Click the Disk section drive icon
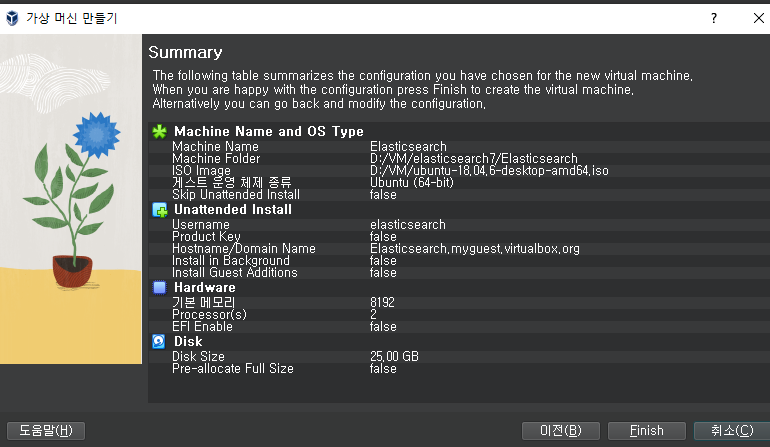Screen dimensions: 770x447 tap(159, 341)
